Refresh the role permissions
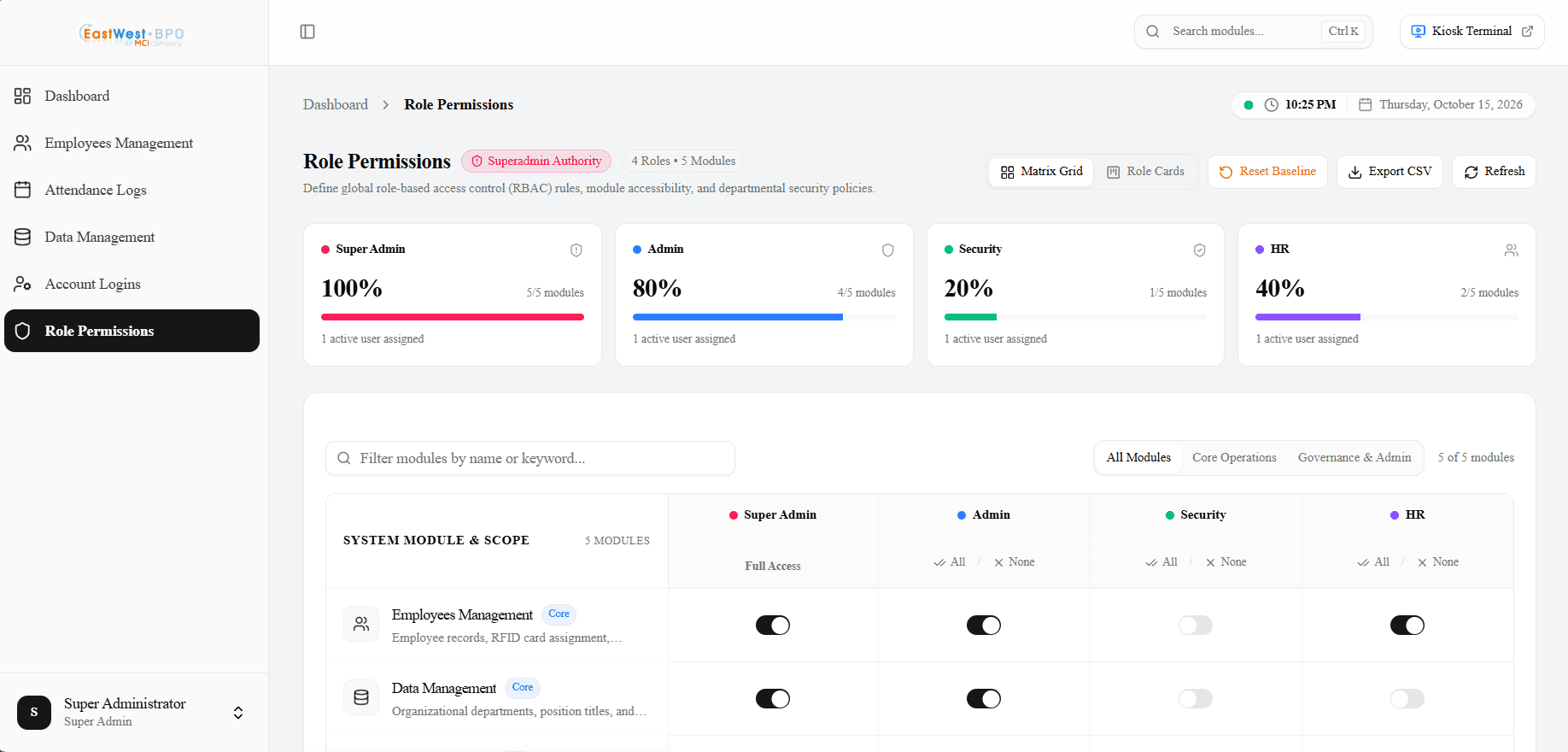 point(1495,172)
